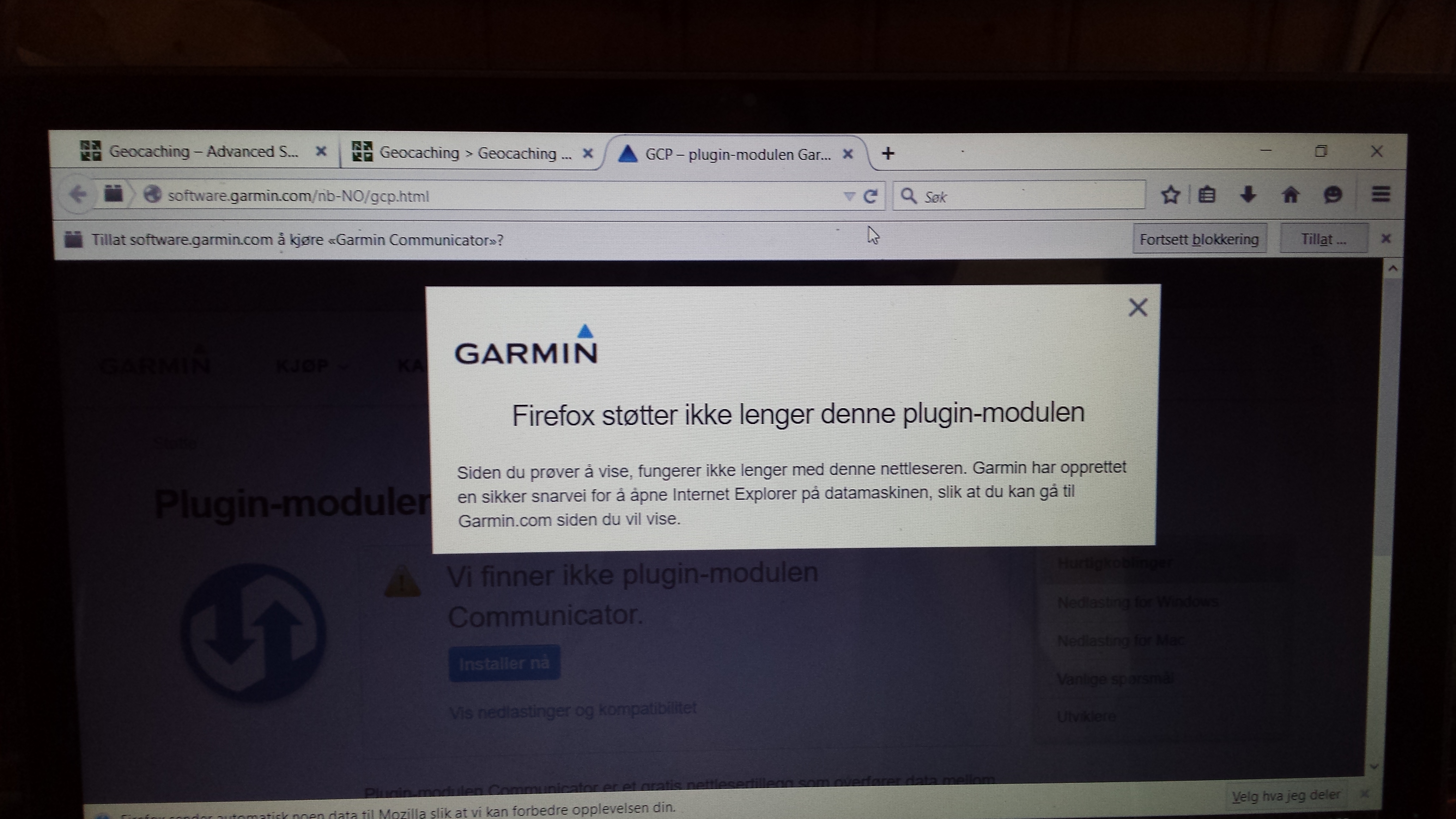This screenshot has width=1456, height=819.
Task: Click the globe site identity icon
Action: pos(152,194)
